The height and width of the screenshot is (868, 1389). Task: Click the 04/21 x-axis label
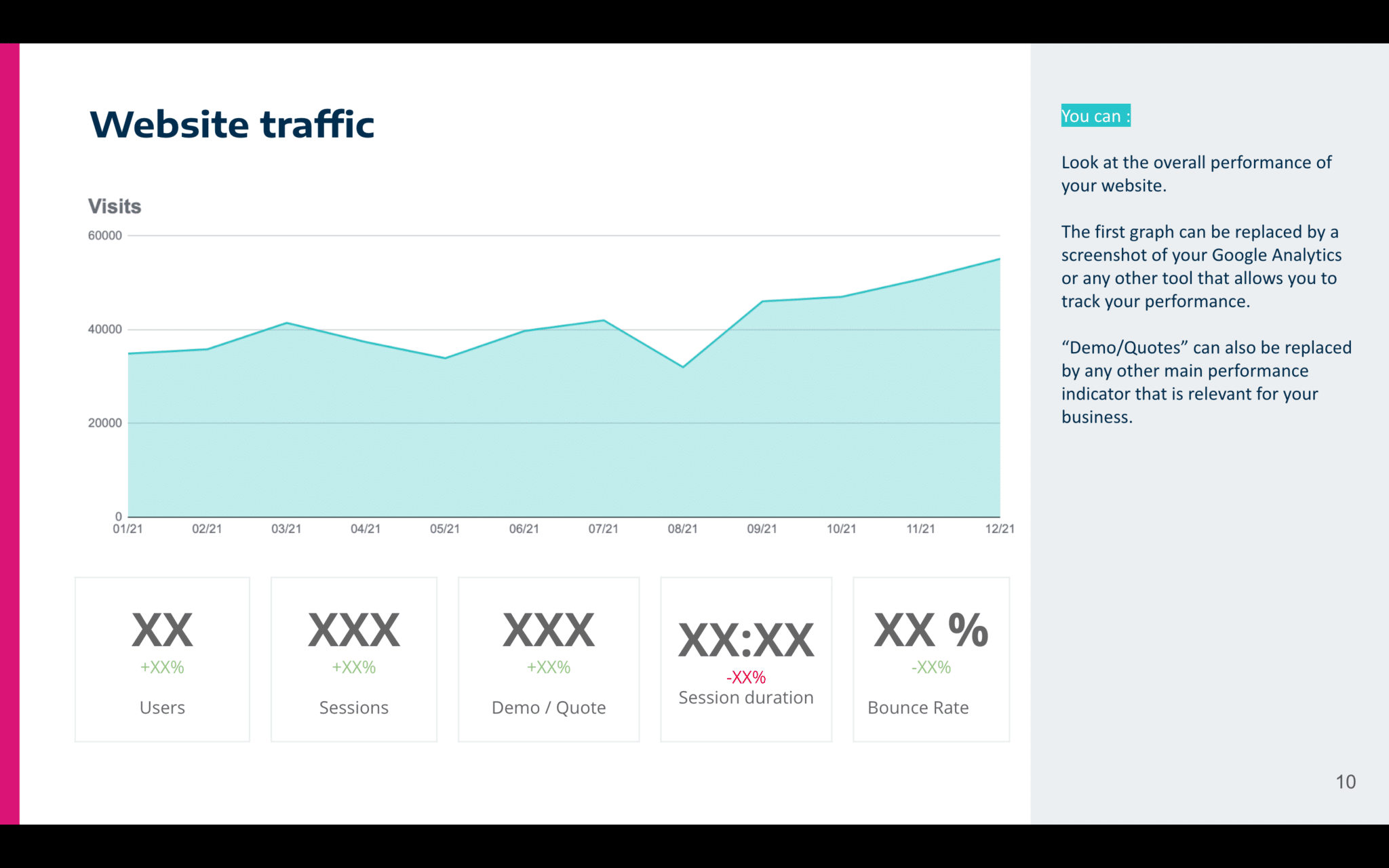(x=366, y=529)
